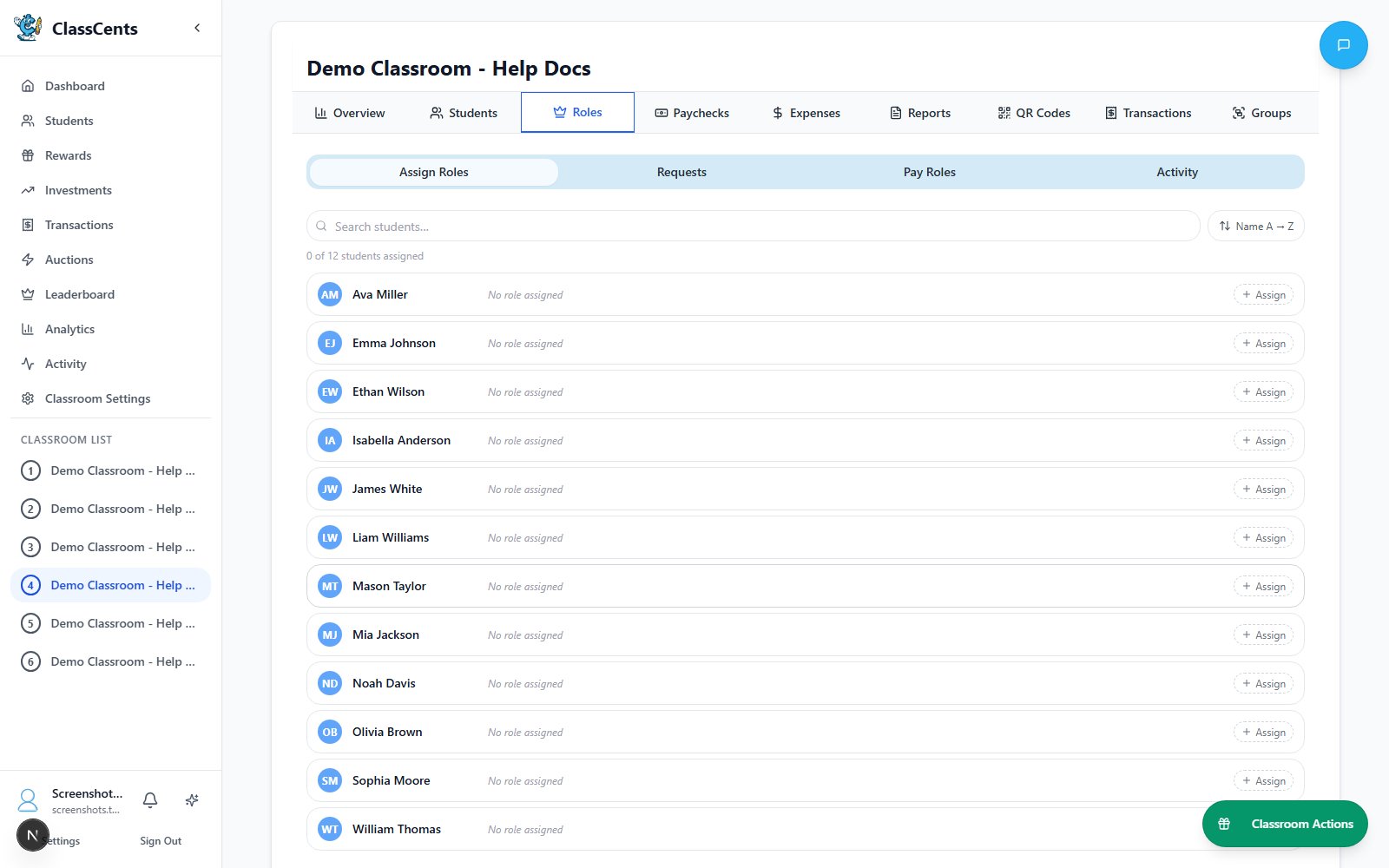Open the Groups tab
This screenshot has width=1389, height=868.
coord(1261,113)
